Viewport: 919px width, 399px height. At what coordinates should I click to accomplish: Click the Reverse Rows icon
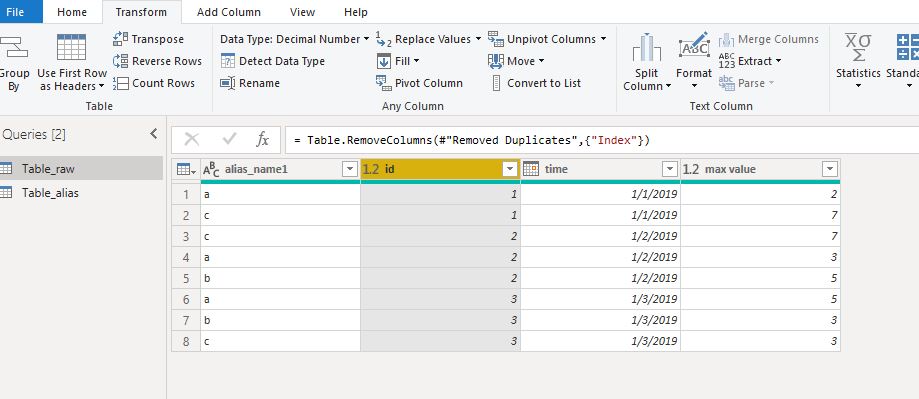click(120, 61)
